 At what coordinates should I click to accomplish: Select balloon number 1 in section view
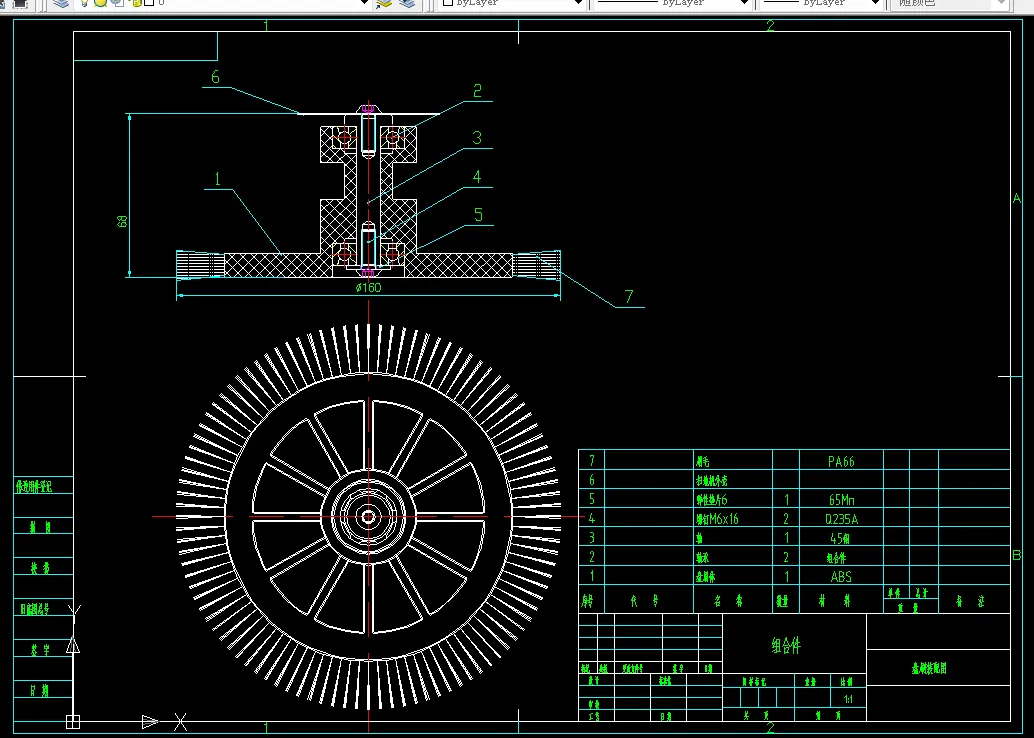[x=217, y=179]
